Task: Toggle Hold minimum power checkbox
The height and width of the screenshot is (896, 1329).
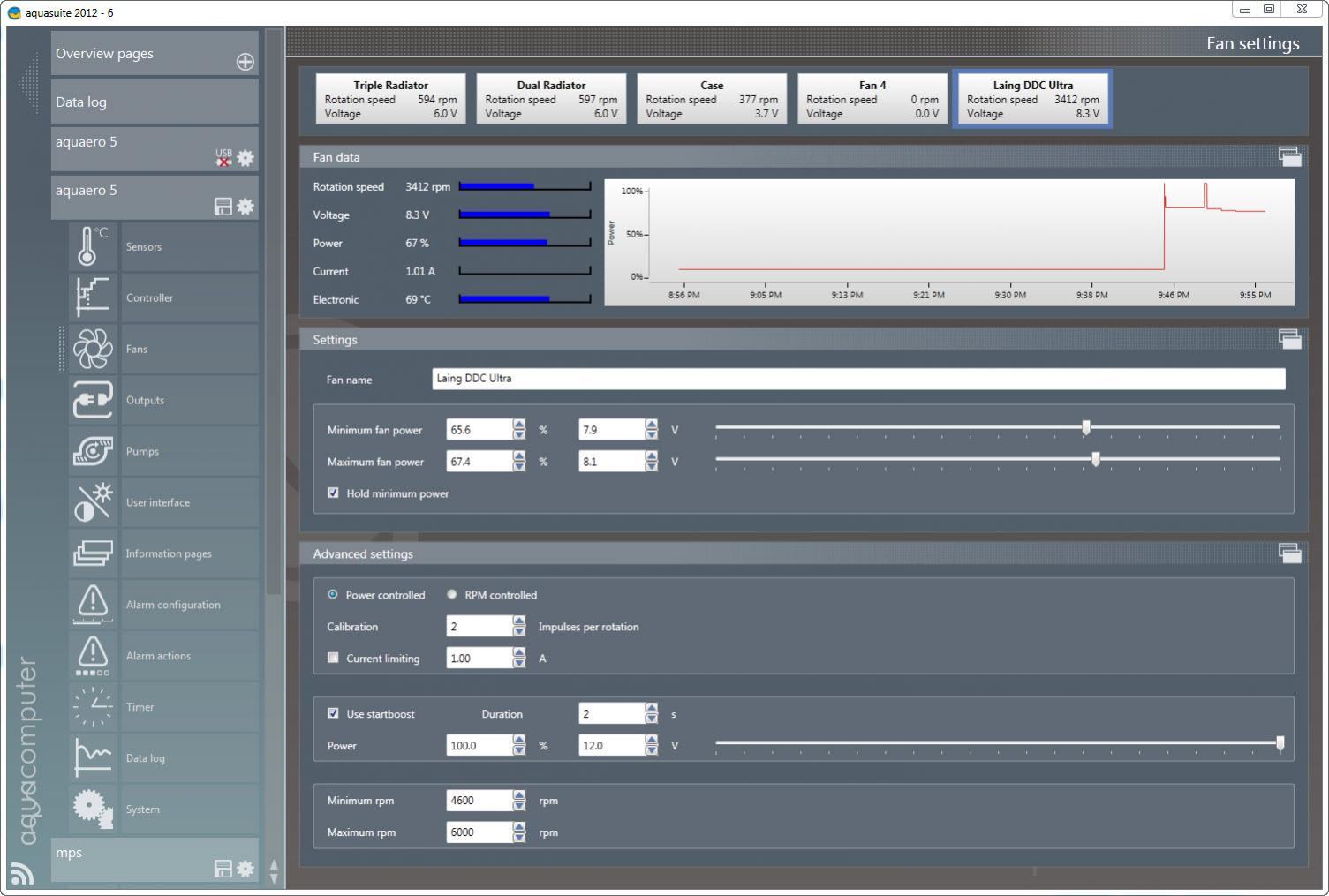Action: (x=333, y=493)
